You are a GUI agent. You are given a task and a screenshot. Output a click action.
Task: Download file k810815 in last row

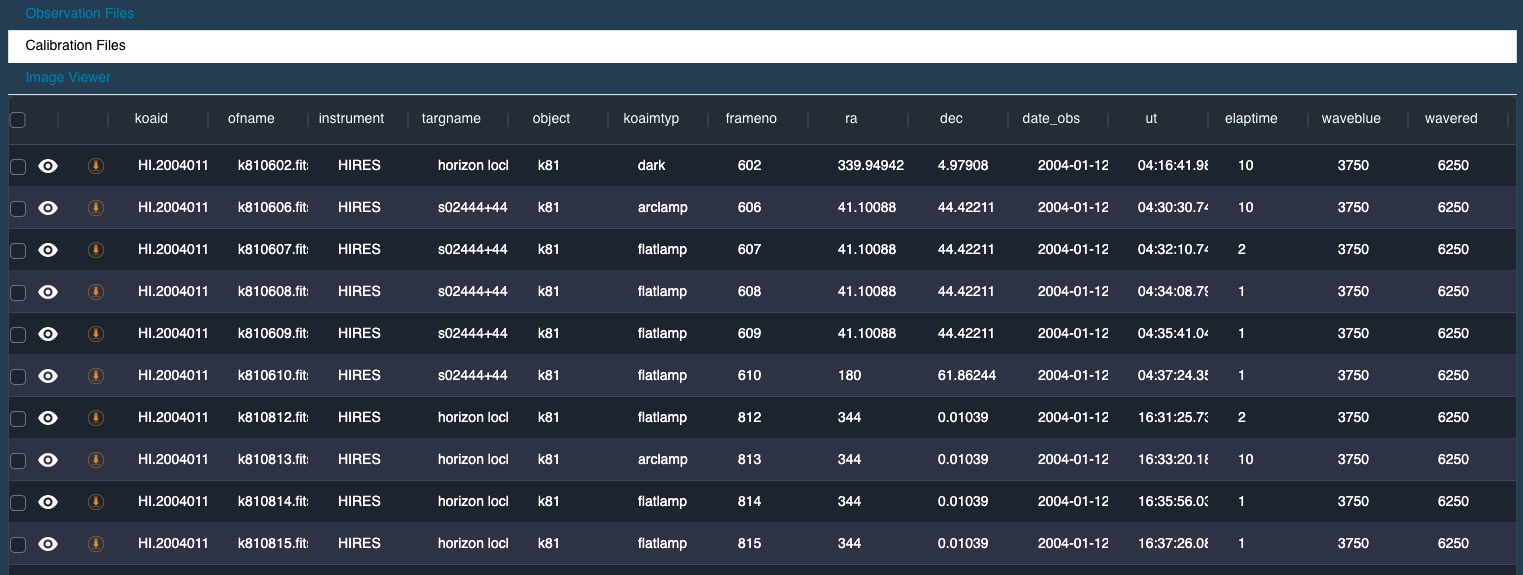[x=96, y=544]
